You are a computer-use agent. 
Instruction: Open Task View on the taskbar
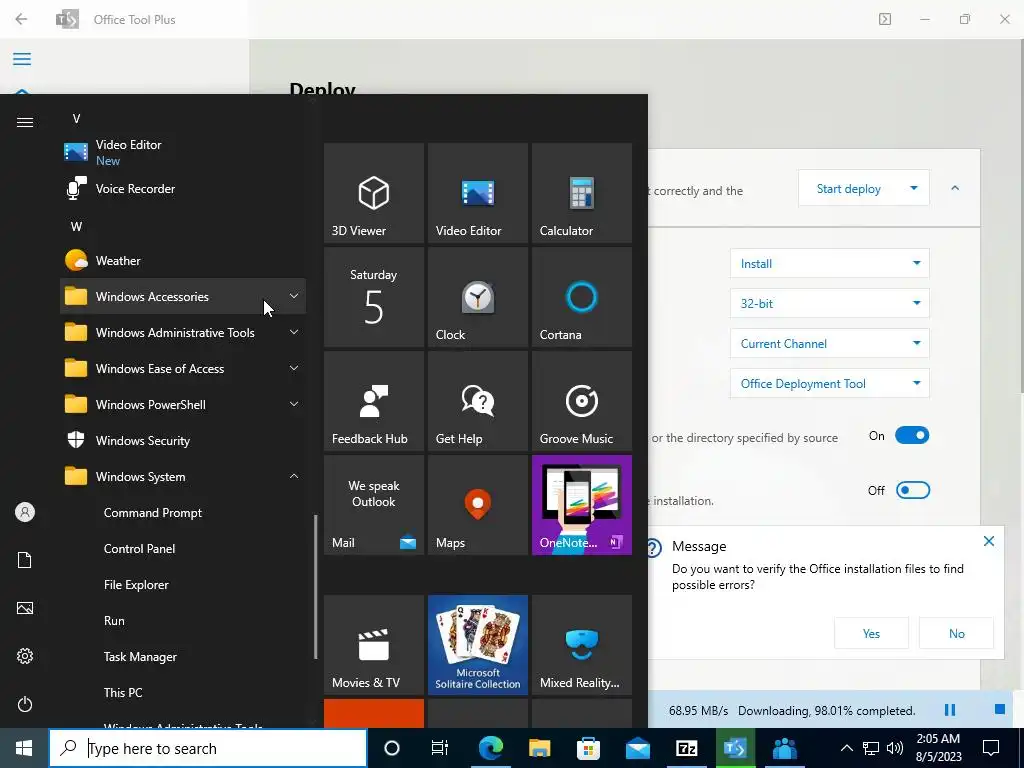tap(440, 748)
